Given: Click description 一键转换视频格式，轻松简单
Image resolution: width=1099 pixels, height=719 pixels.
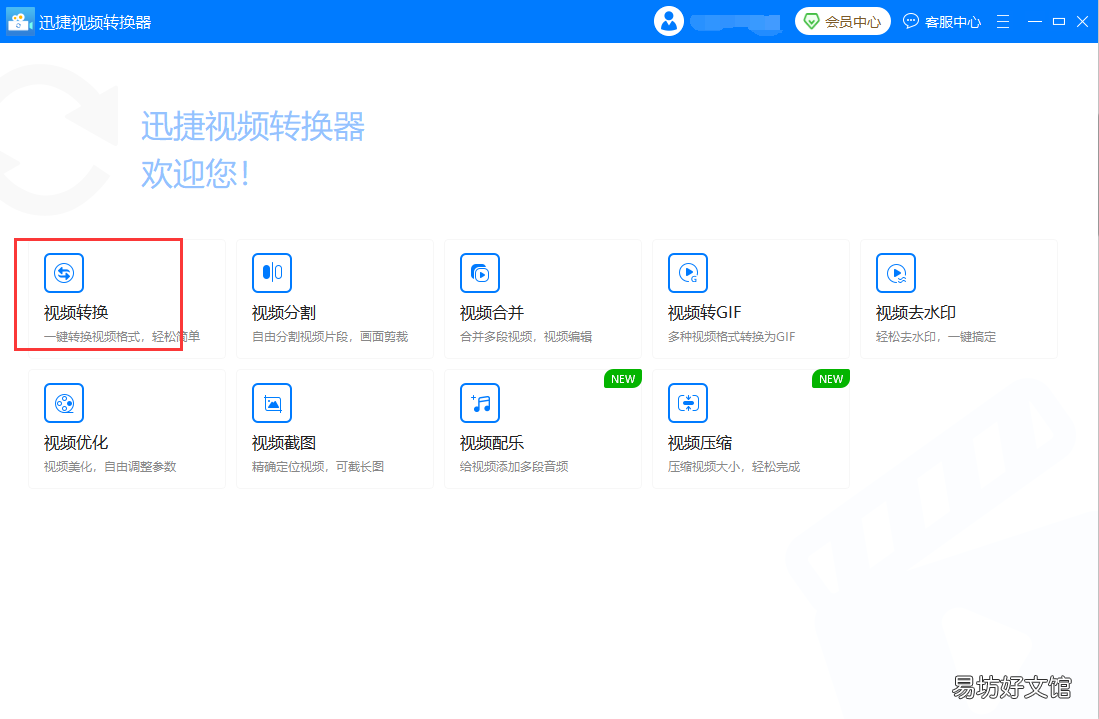Looking at the screenshot, I should [122, 337].
